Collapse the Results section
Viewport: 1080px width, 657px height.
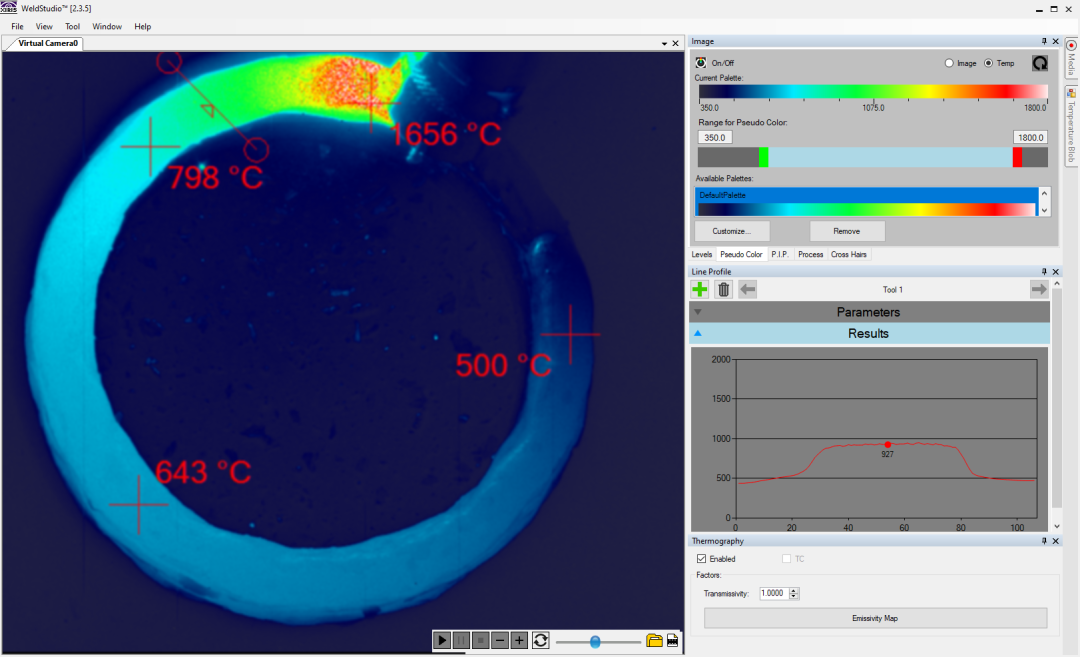(x=869, y=333)
